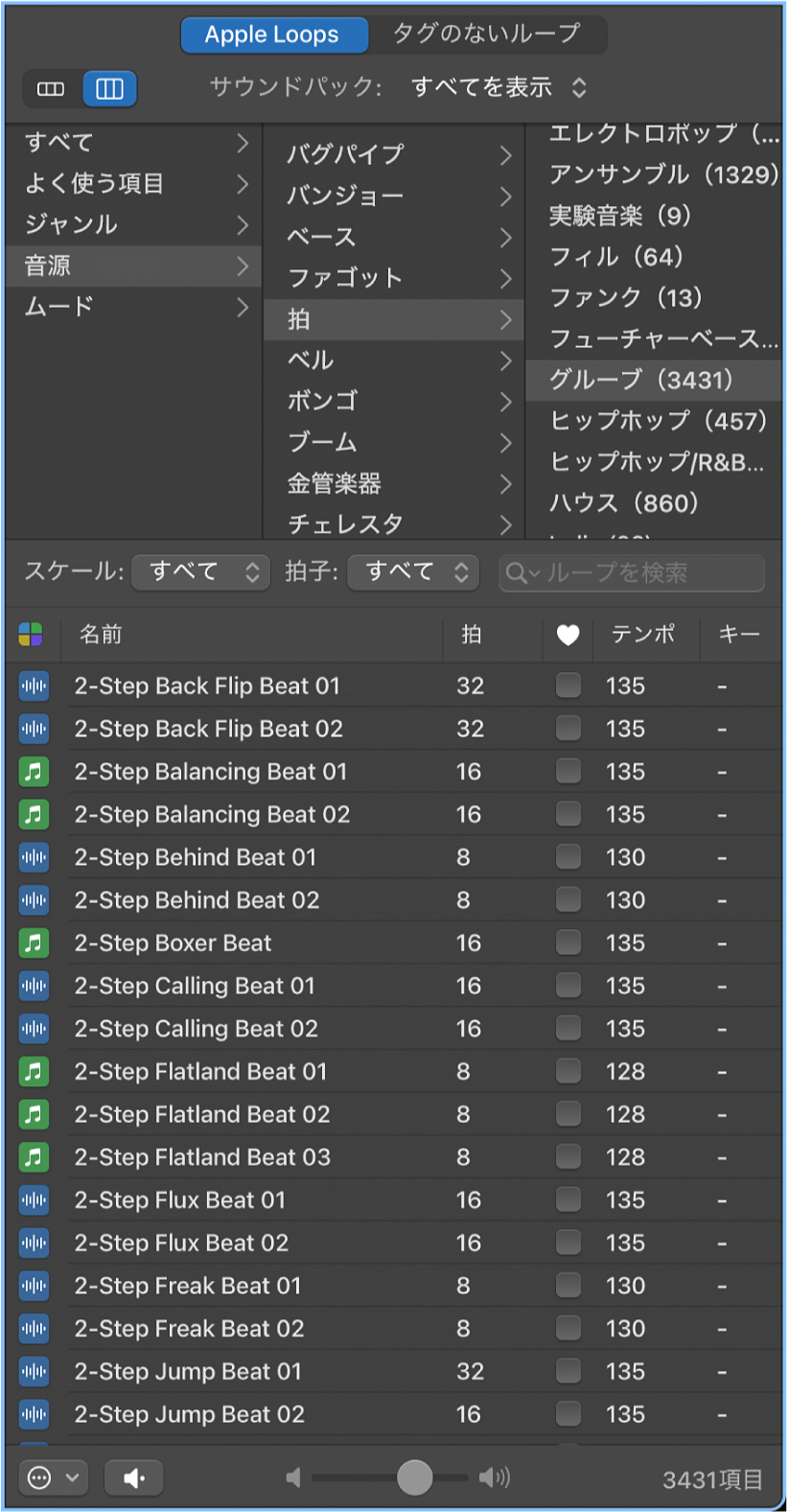Click audio loop icon for 2-Step Flux Beat 02

pyautogui.click(x=34, y=1243)
